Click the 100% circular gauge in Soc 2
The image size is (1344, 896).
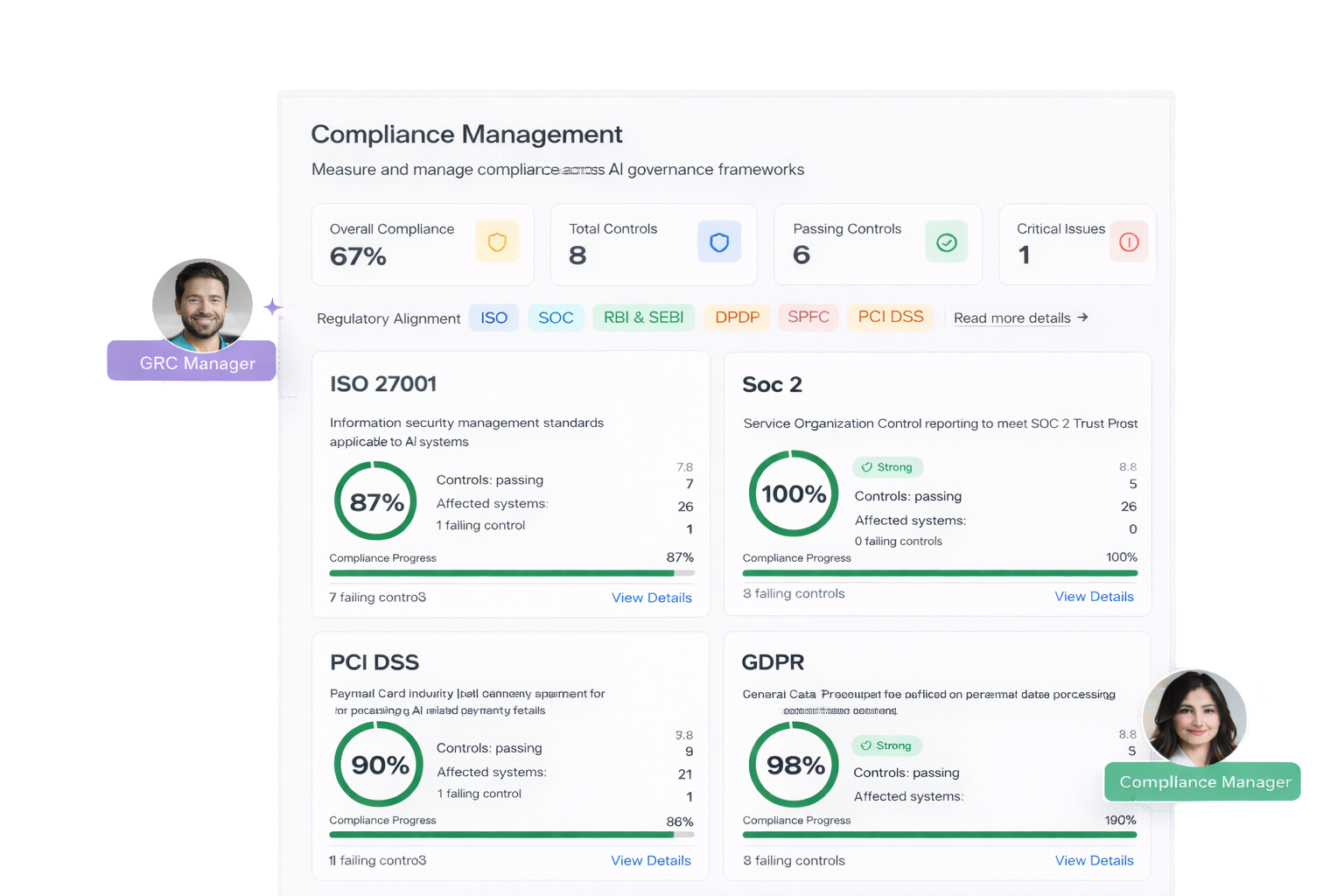(794, 494)
